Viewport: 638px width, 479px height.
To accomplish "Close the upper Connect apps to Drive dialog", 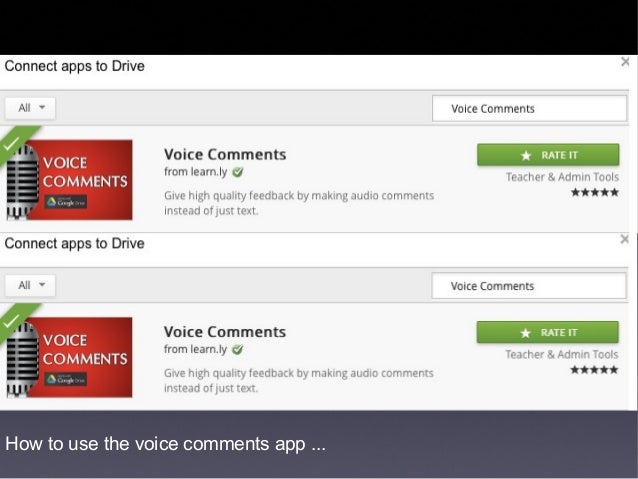I will (625, 62).
